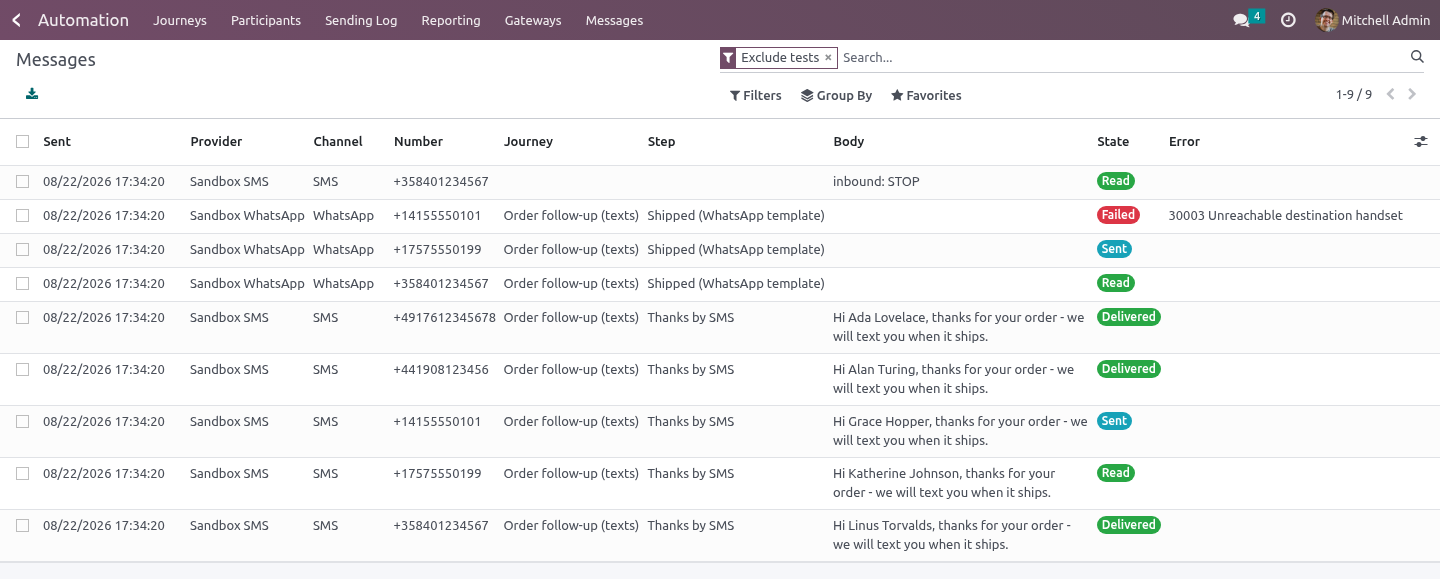Viewport: 1440px width, 579px height.
Task: Click the Read badge on STOP row
Action: click(x=1115, y=181)
